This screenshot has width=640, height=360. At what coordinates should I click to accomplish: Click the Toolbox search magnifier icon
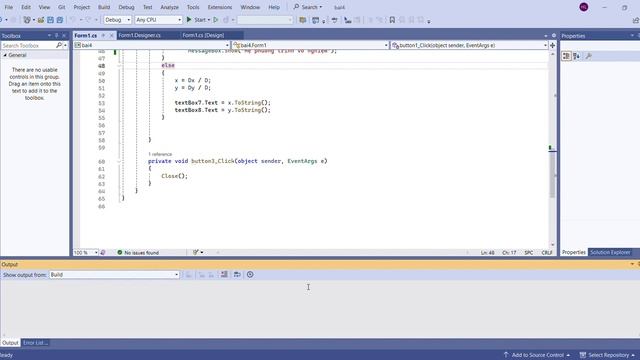pyautogui.click(x=59, y=45)
